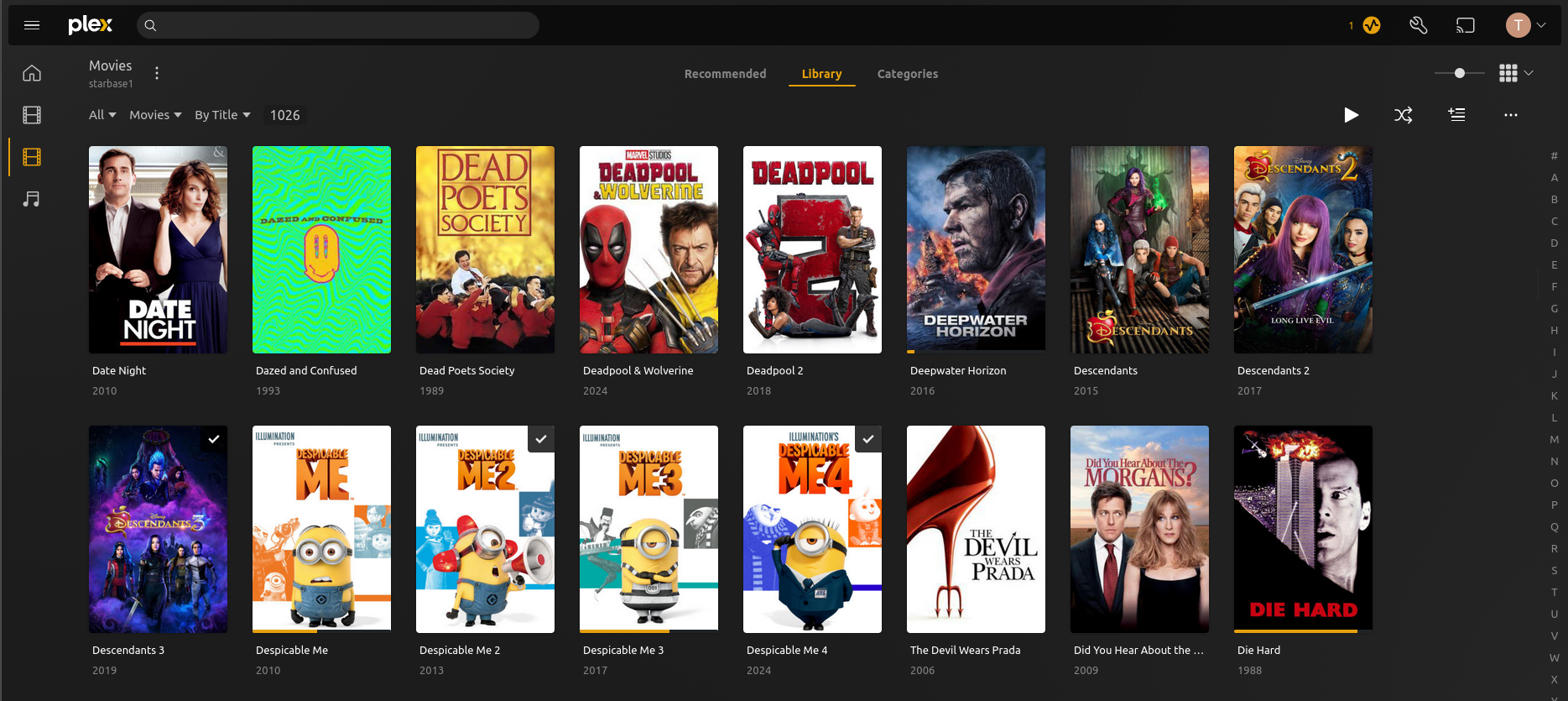Click the Plex logo
Image resolution: width=1568 pixels, height=701 pixels.
[x=90, y=25]
